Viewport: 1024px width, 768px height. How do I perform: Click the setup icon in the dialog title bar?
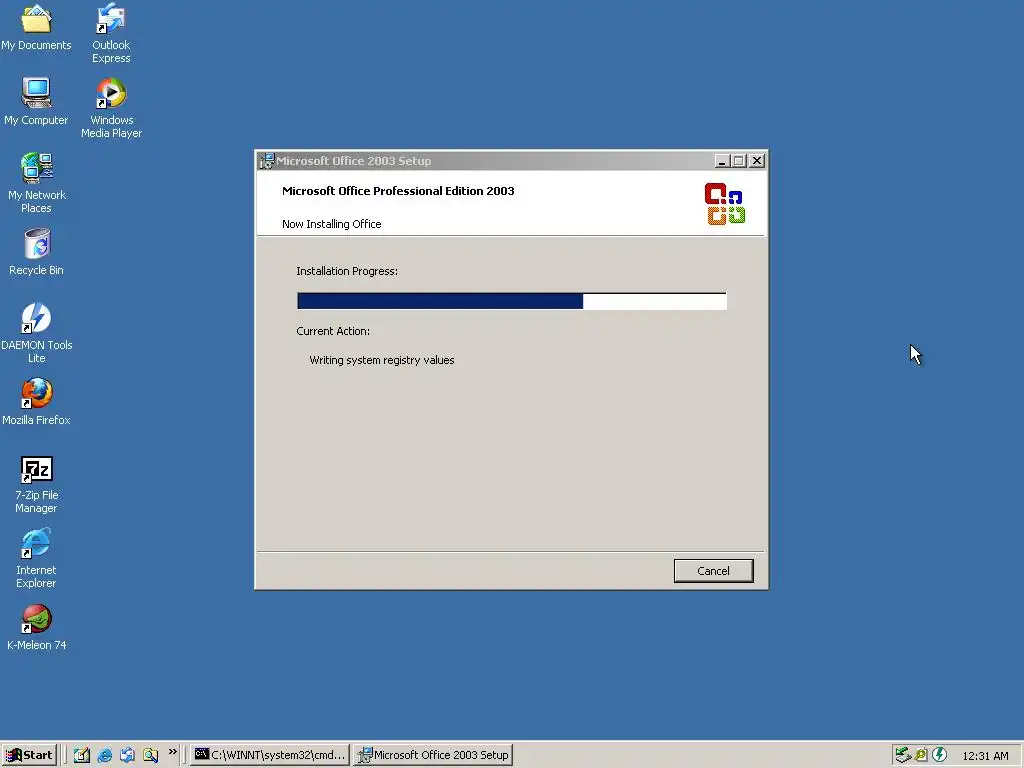266,161
